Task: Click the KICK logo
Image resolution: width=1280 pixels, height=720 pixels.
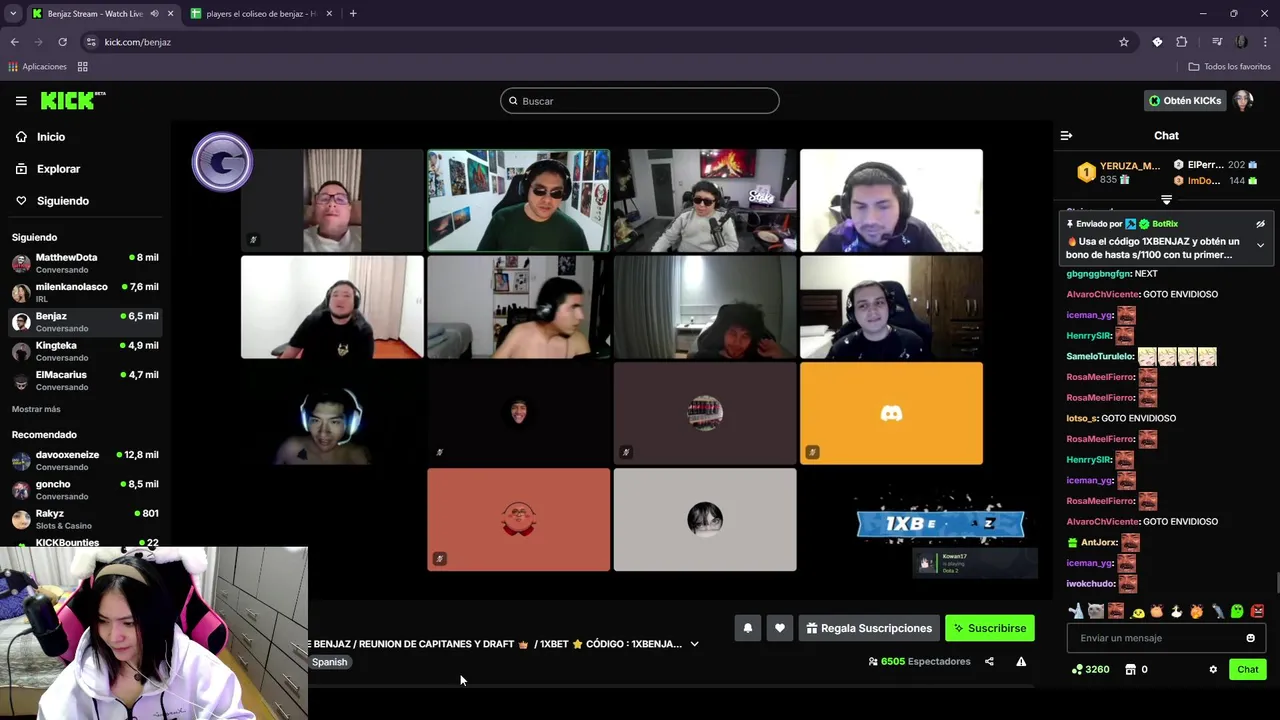Action: point(72,100)
